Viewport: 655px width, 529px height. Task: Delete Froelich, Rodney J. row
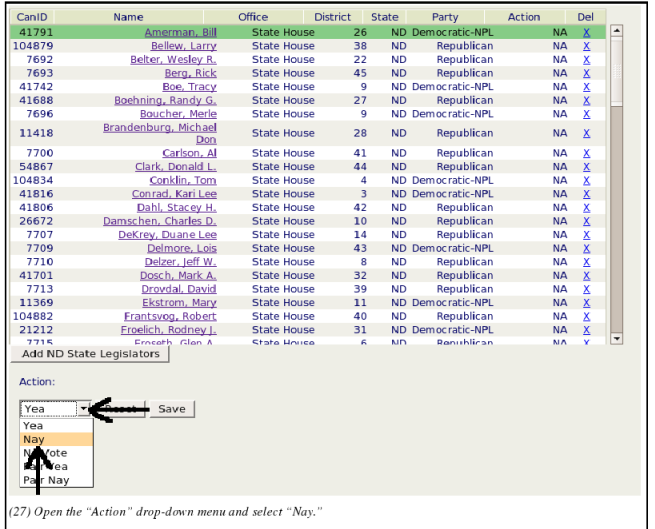tap(586, 330)
